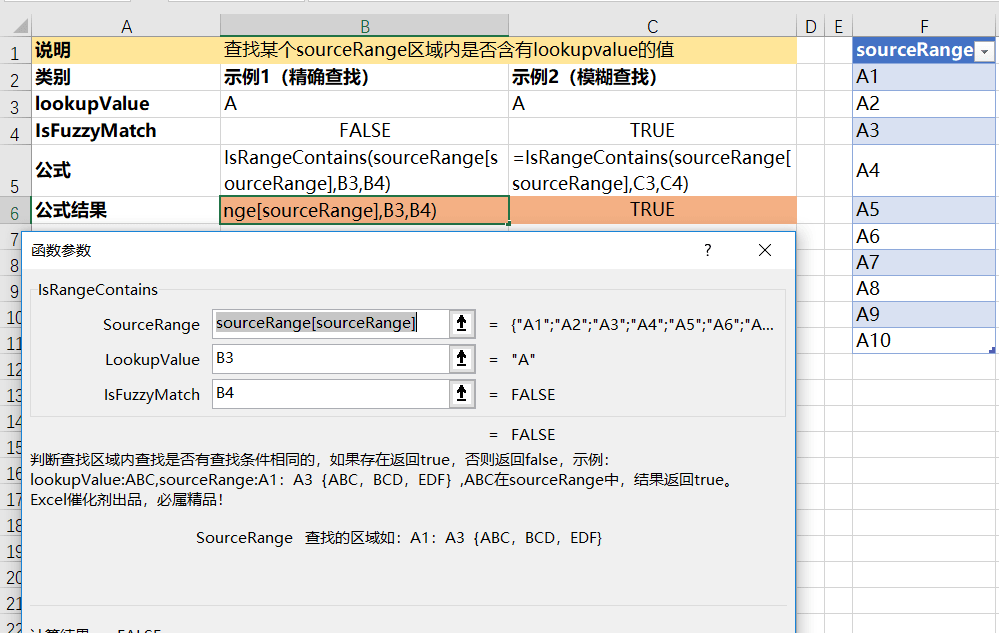This screenshot has width=999, height=633.
Task: Select row 1 header
Action: click(15, 51)
